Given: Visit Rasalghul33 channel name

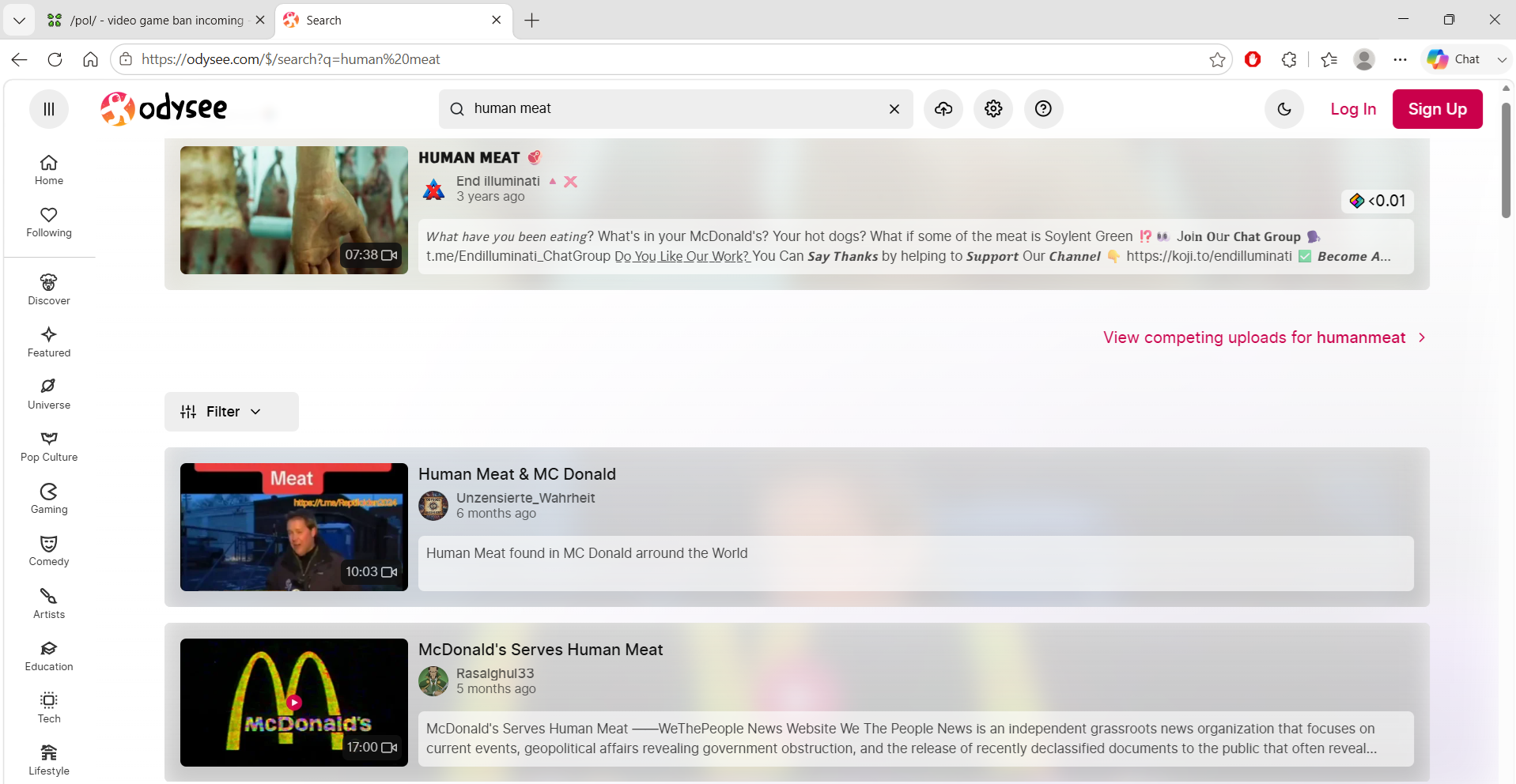Looking at the screenshot, I should pos(495,673).
